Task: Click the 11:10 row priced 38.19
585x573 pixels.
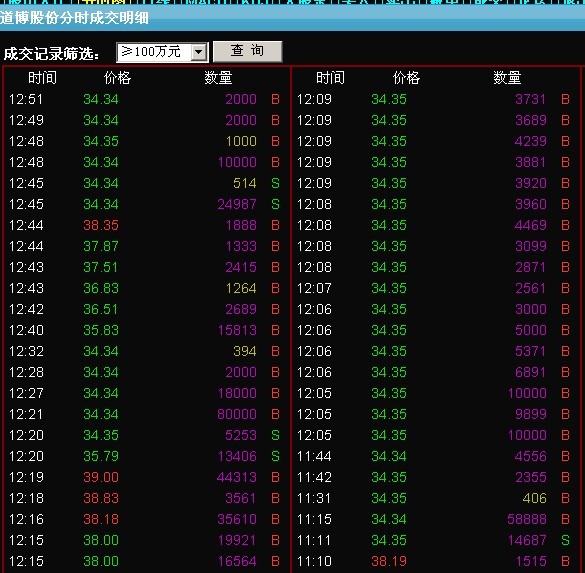Action: pyautogui.click(x=435, y=561)
